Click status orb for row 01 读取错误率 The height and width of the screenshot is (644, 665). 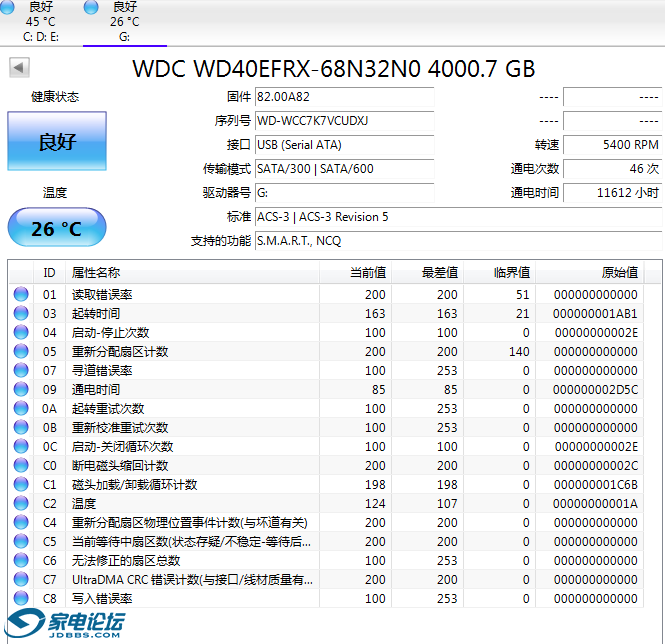pyautogui.click(x=21, y=294)
